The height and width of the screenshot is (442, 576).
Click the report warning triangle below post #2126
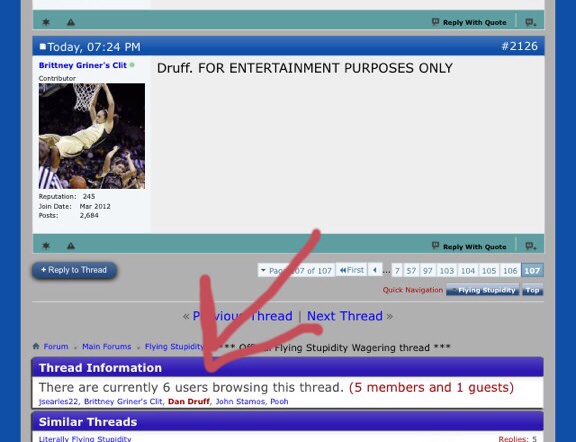71,246
